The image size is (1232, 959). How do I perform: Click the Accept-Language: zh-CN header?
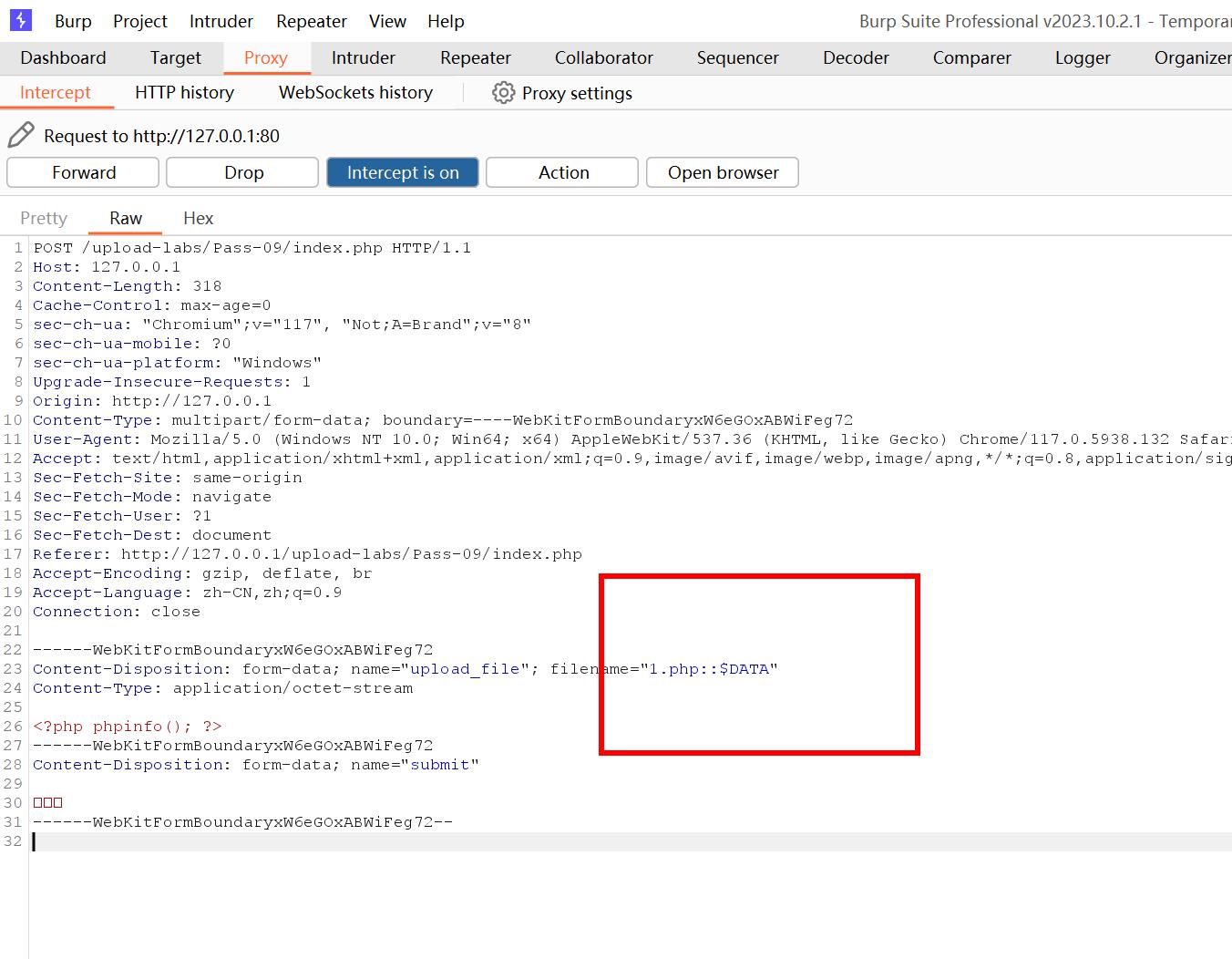[188, 593]
